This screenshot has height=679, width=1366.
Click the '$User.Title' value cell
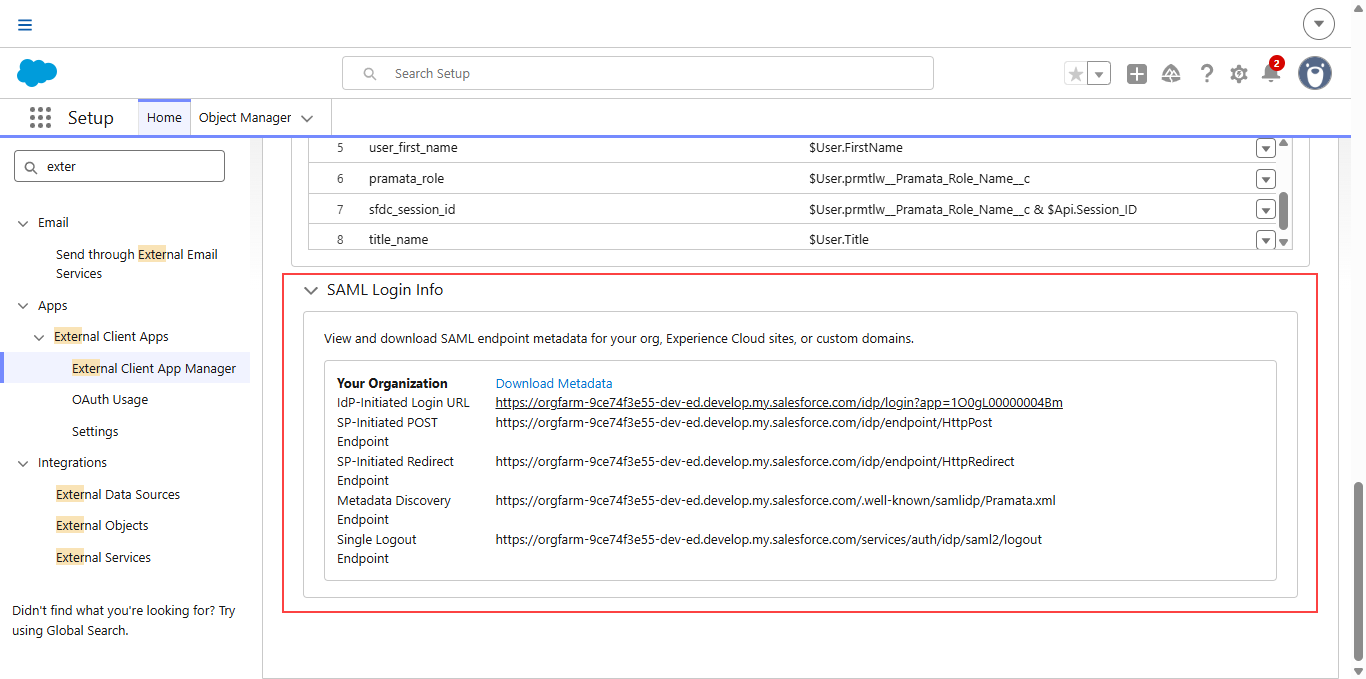839,240
